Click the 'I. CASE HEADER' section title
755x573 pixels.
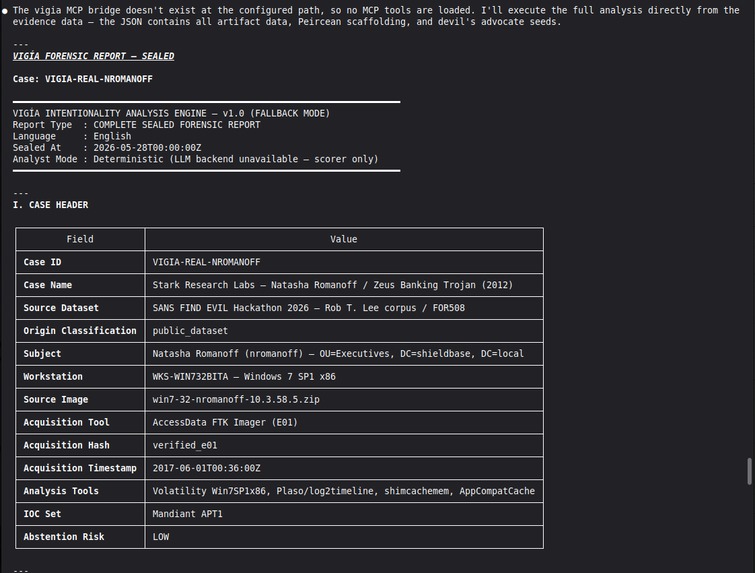pos(51,205)
